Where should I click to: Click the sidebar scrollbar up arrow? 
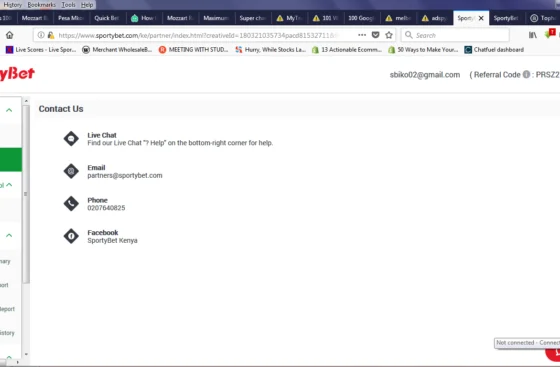pyautogui.click(x=26, y=101)
